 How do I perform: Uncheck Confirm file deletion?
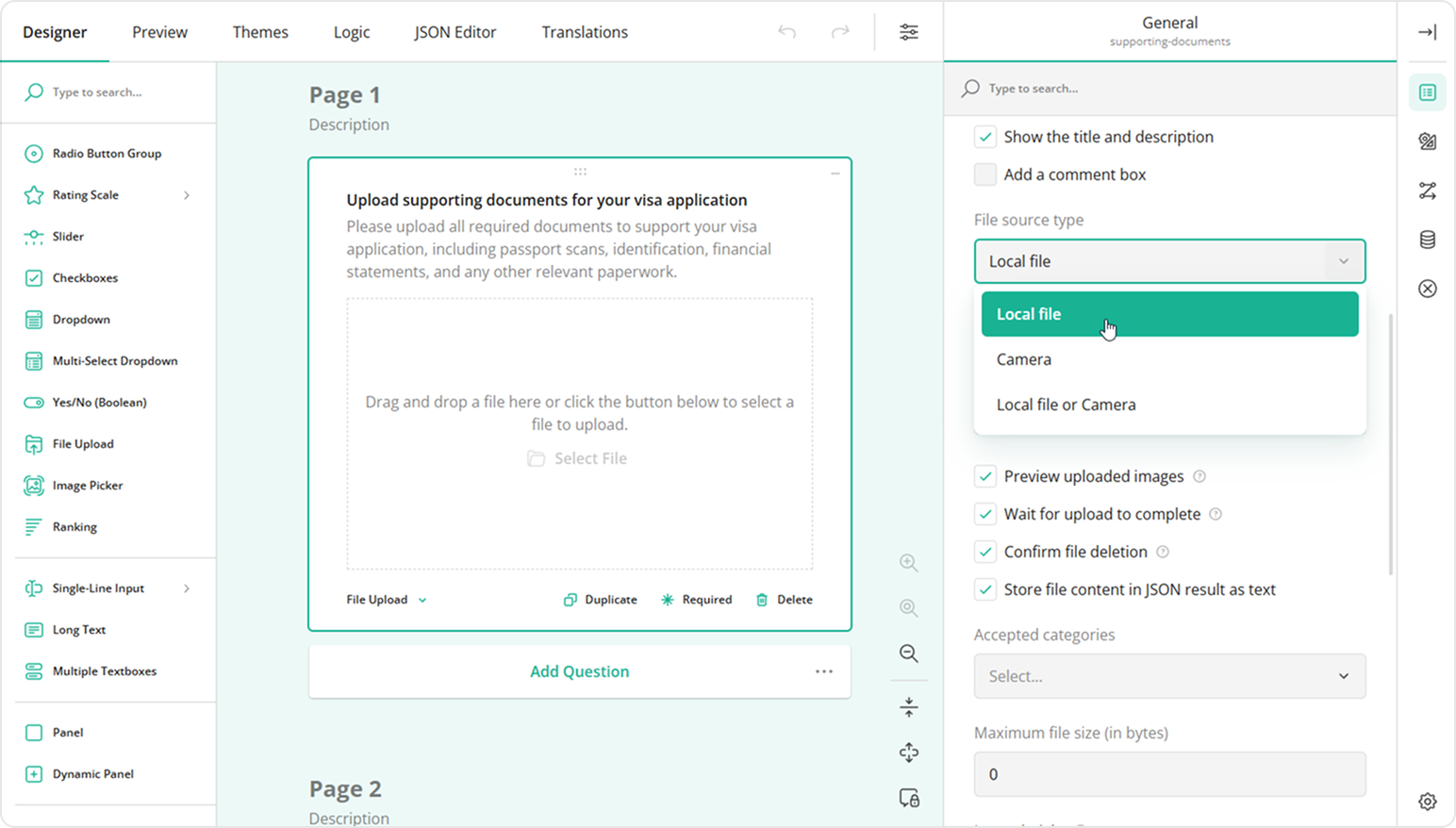[x=984, y=552]
